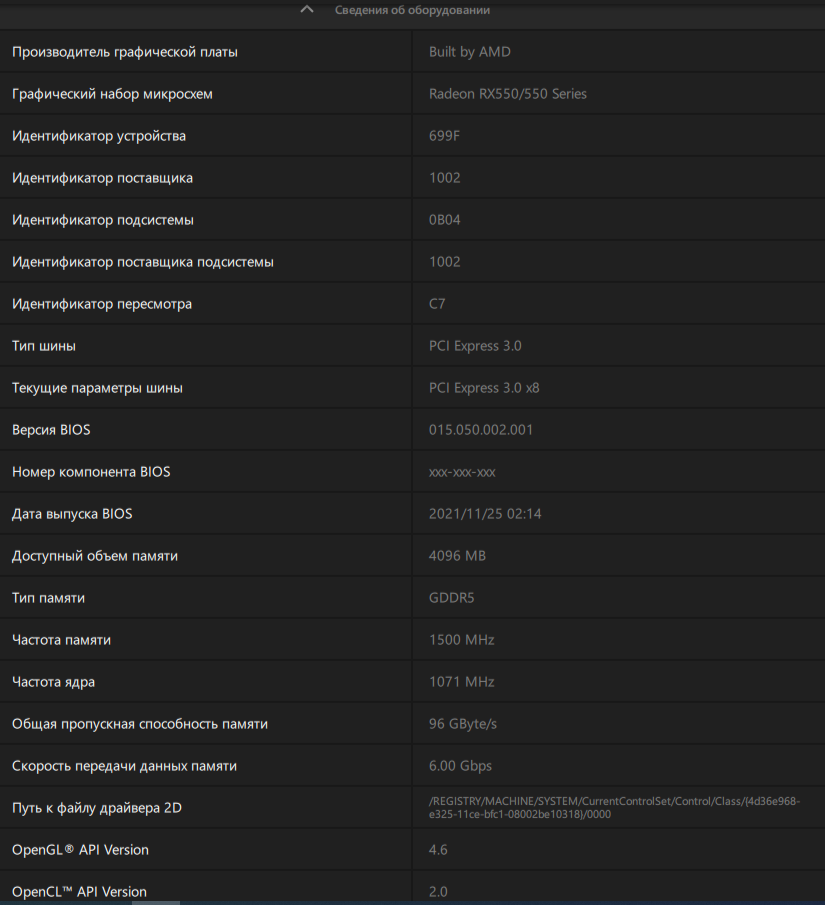The image size is (825, 905).
Task: Select the BIOS date 2021/11/25 02:14
Action: pyautogui.click(x=485, y=514)
